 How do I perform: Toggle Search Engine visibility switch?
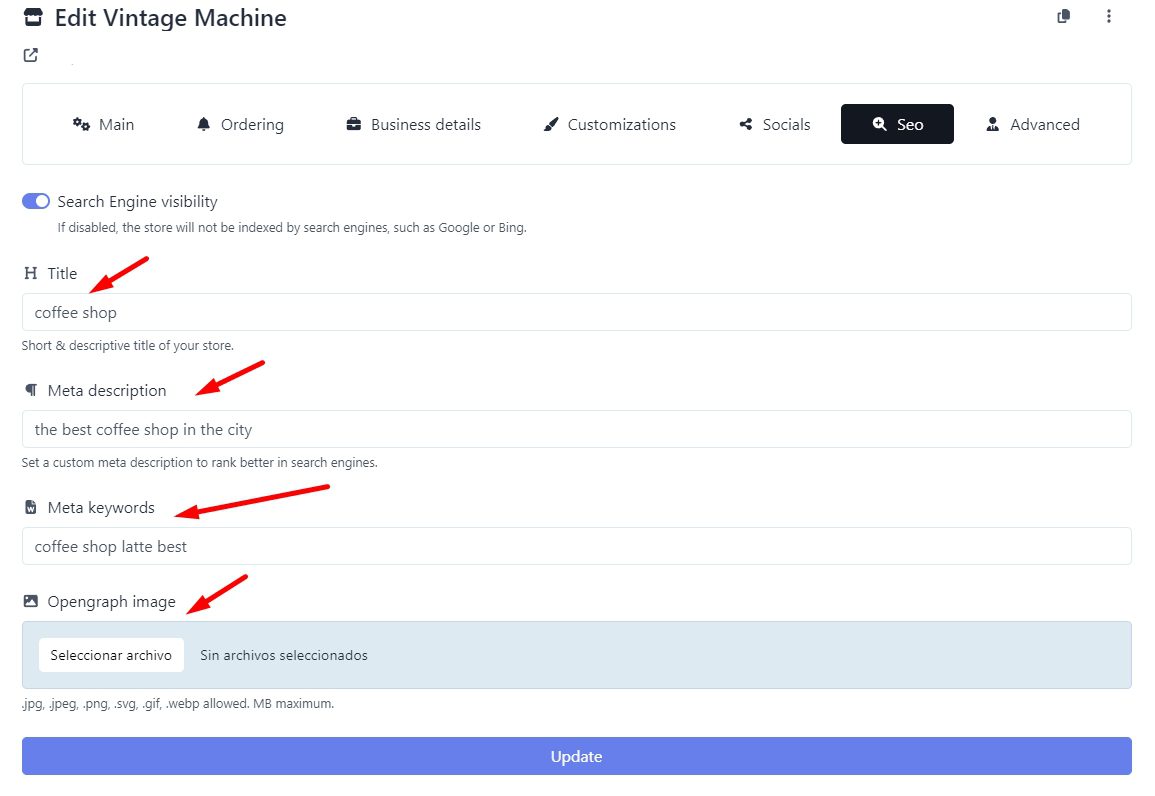tap(36, 201)
